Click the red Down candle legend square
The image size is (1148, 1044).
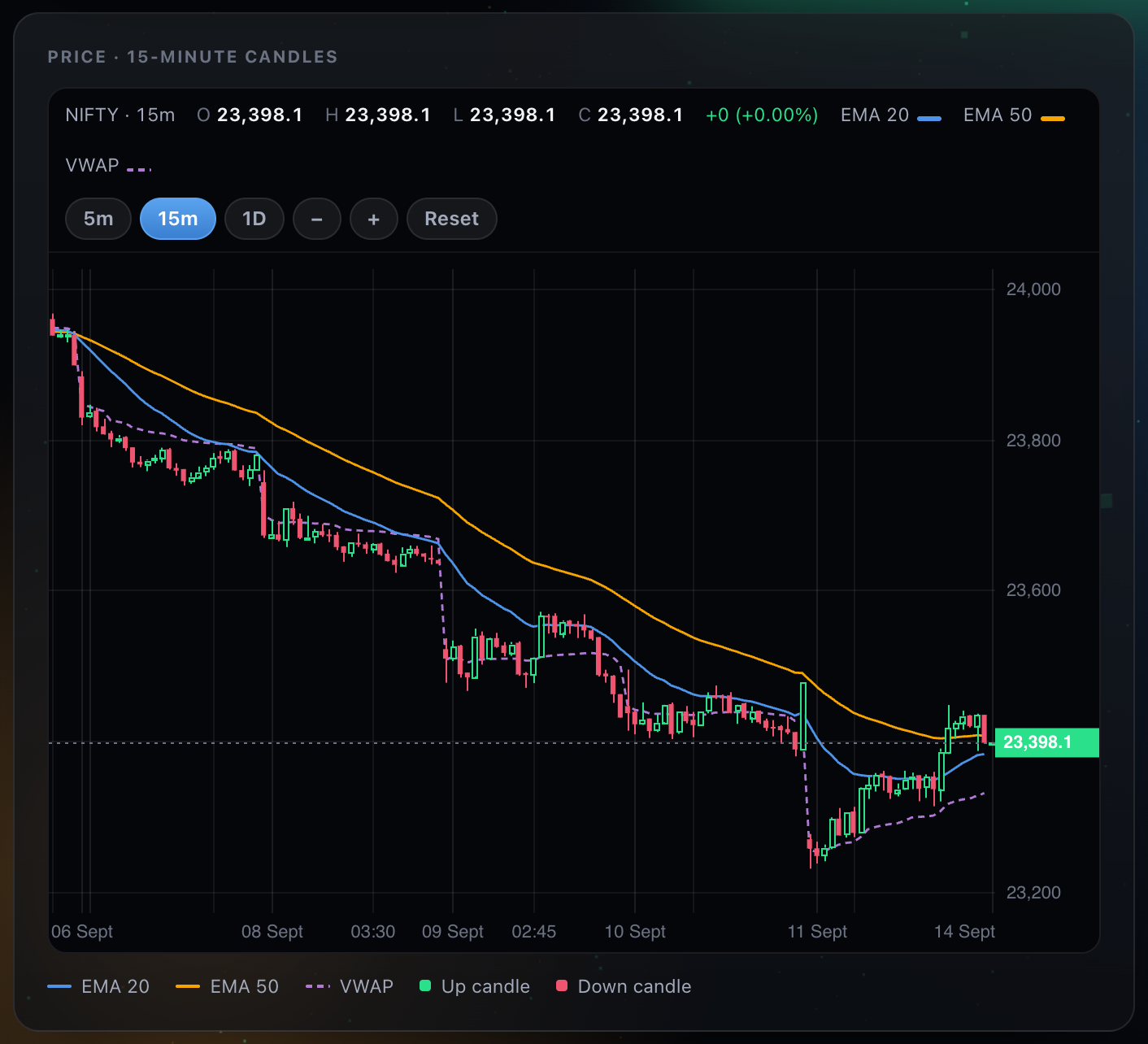pos(561,986)
